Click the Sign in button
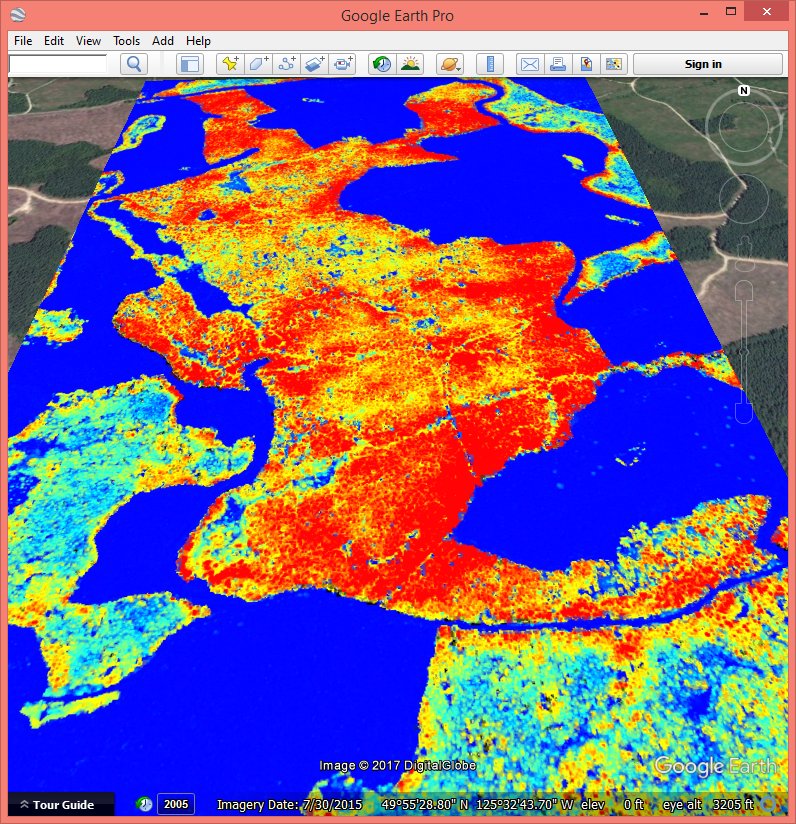The height and width of the screenshot is (824, 796). click(x=703, y=64)
